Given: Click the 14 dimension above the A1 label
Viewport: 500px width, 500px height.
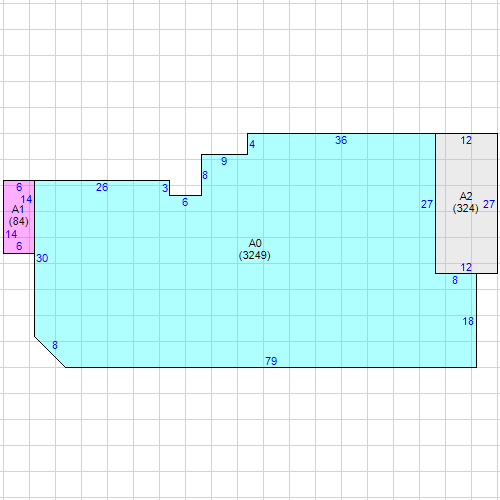Looking at the screenshot, I should (26, 199).
